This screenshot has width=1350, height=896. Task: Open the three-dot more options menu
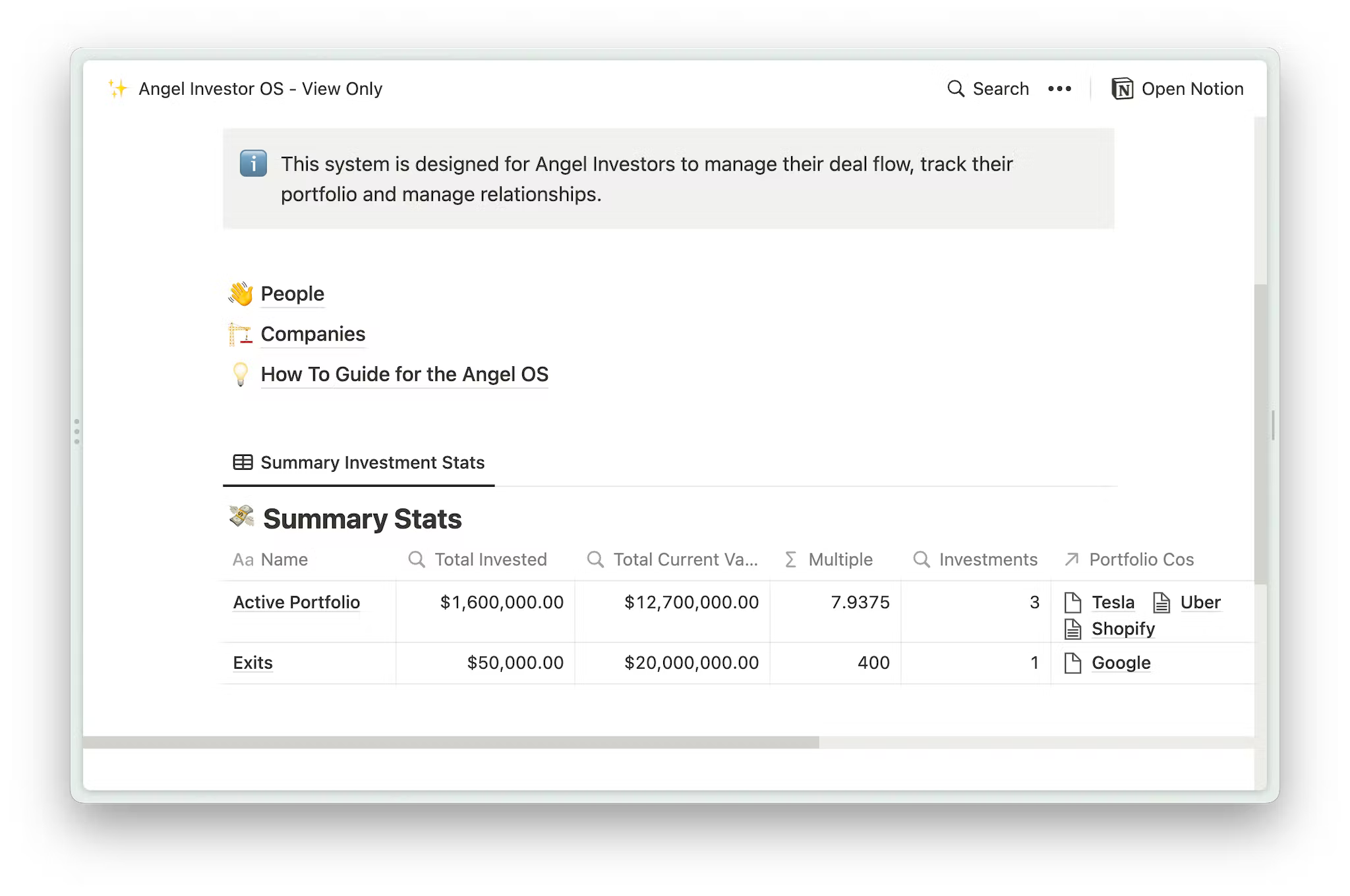1059,89
